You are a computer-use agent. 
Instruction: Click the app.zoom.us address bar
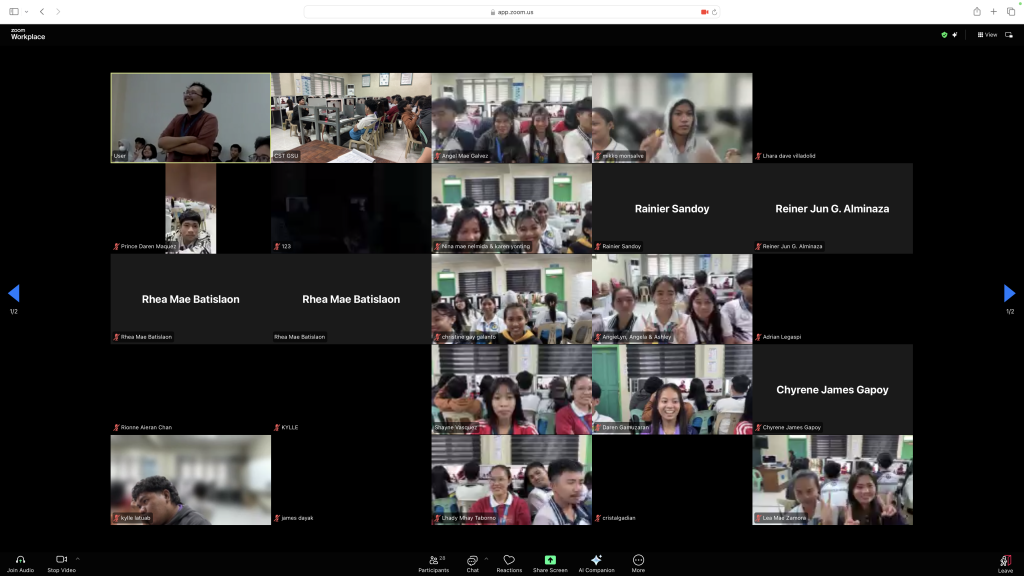coord(511,12)
